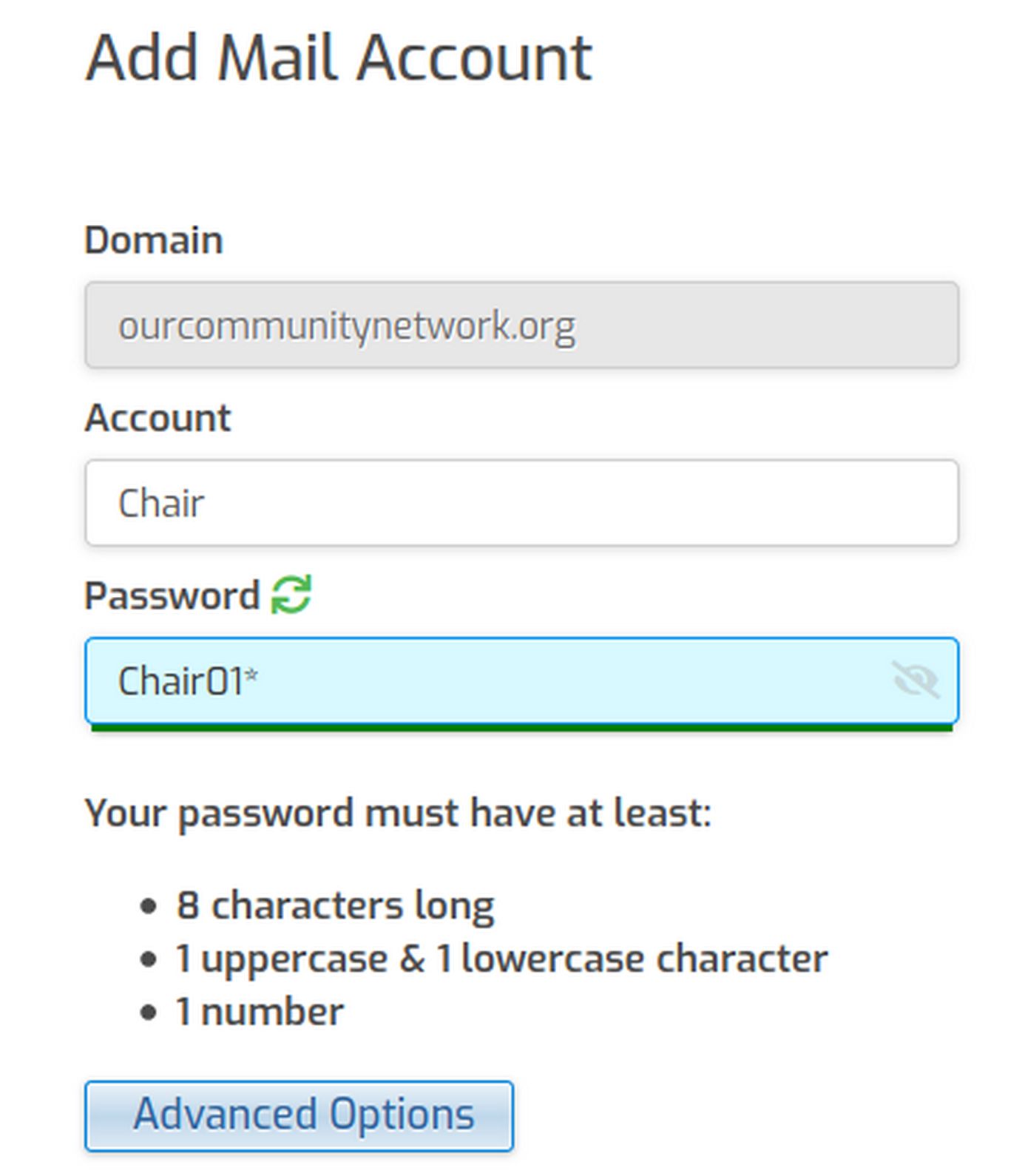Click the Password label text
Screen dimensions: 1025x1176
pos(172,595)
